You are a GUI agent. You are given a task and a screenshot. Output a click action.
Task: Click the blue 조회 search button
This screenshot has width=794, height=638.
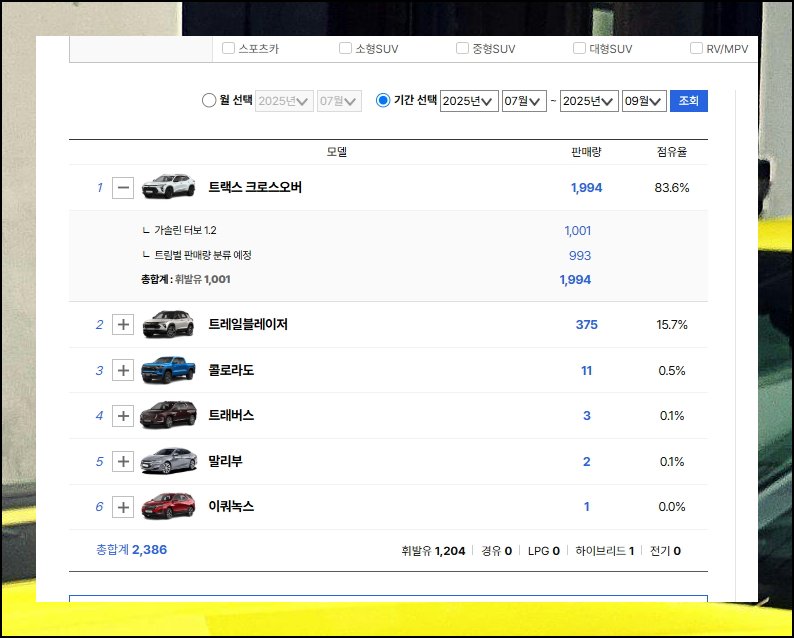point(689,101)
